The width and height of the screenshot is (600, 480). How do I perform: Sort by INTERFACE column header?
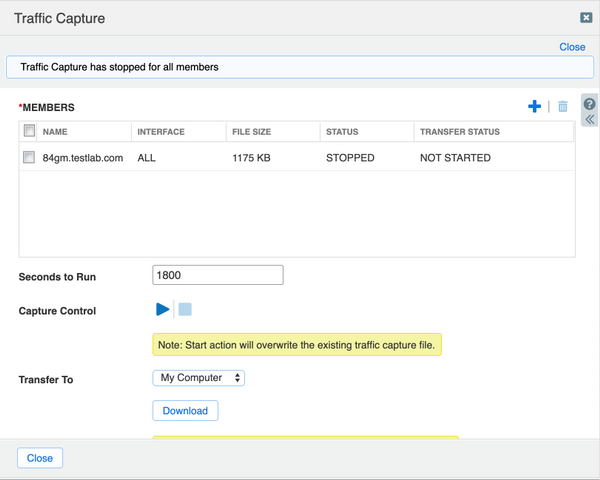[x=161, y=132]
